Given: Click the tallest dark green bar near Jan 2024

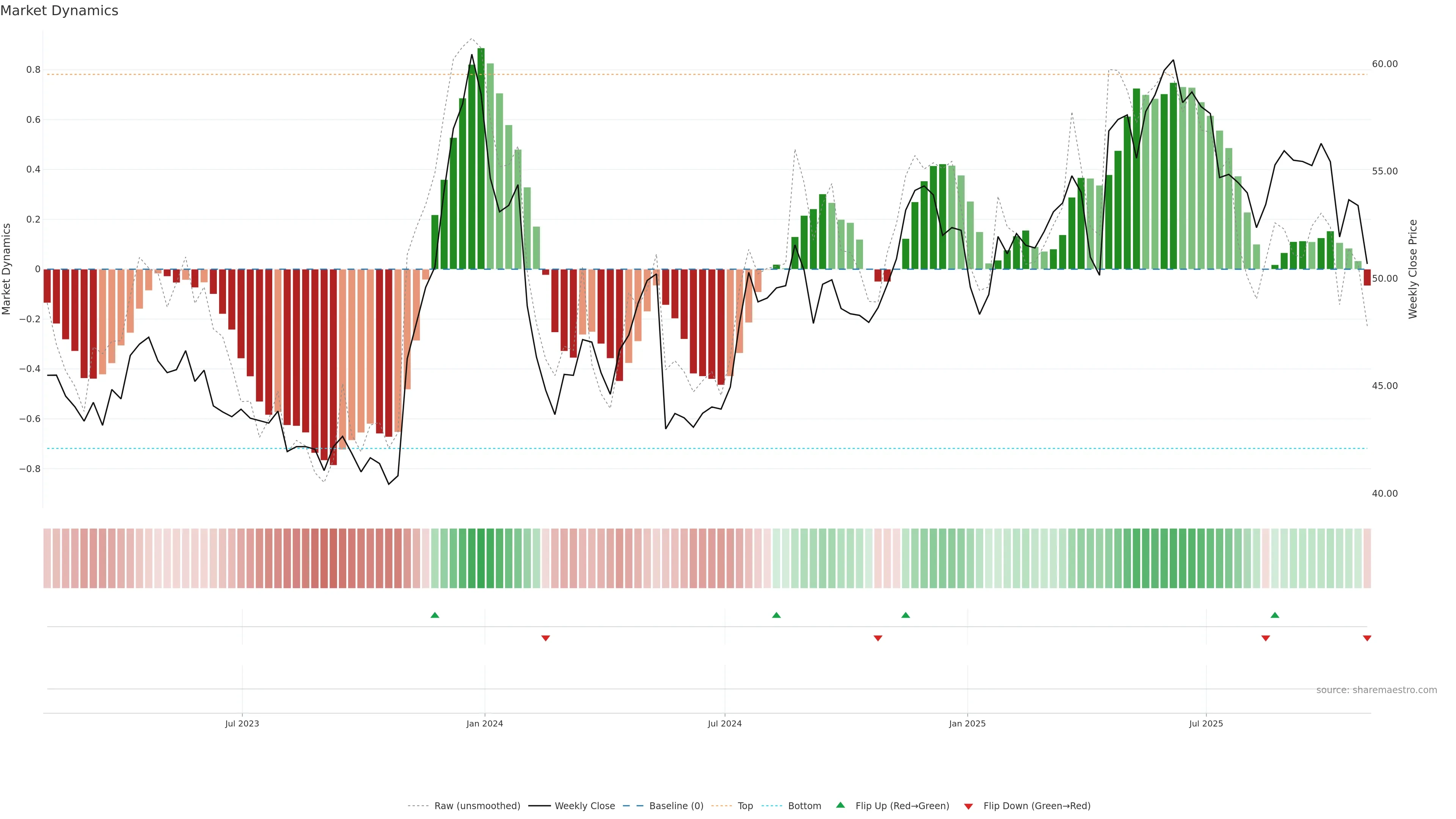Looking at the screenshot, I should click(481, 158).
